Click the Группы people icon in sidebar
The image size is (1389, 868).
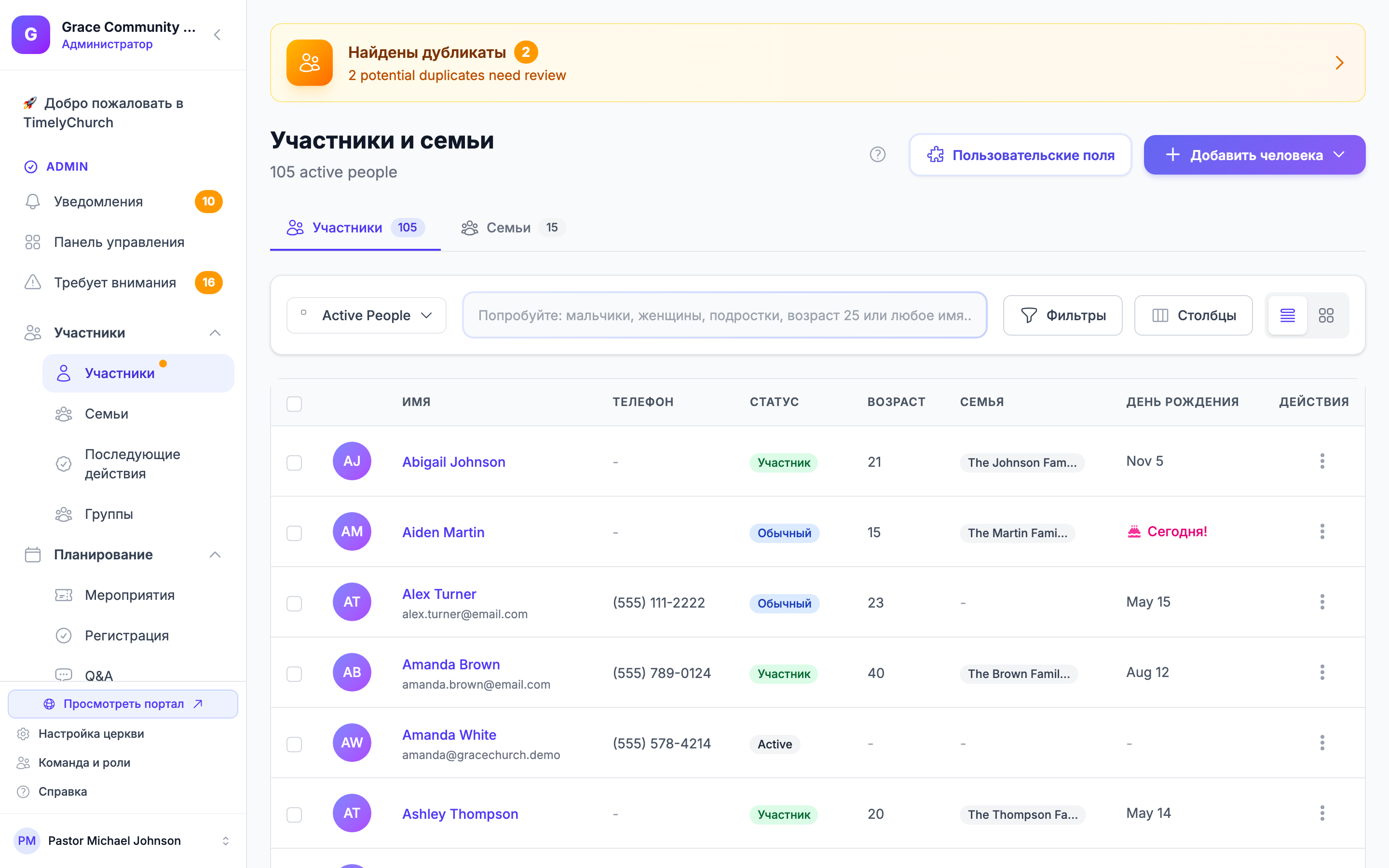[x=64, y=514]
